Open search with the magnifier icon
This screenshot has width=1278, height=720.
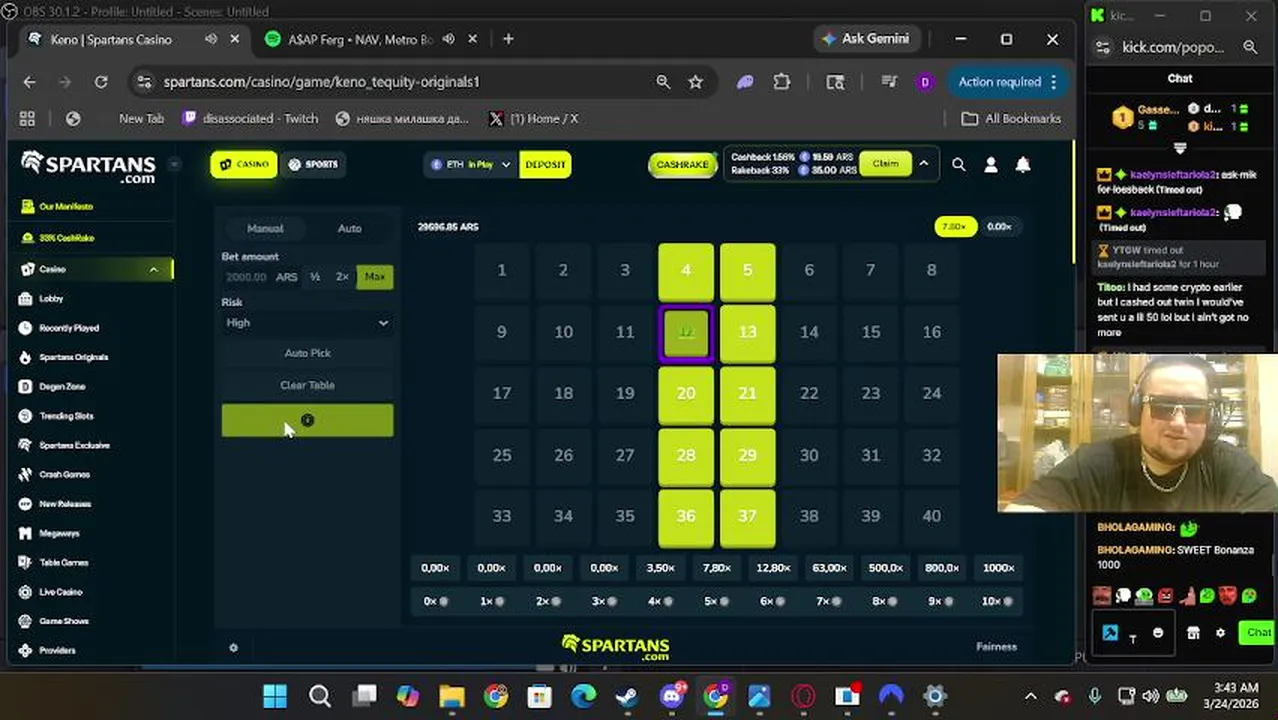coord(958,165)
